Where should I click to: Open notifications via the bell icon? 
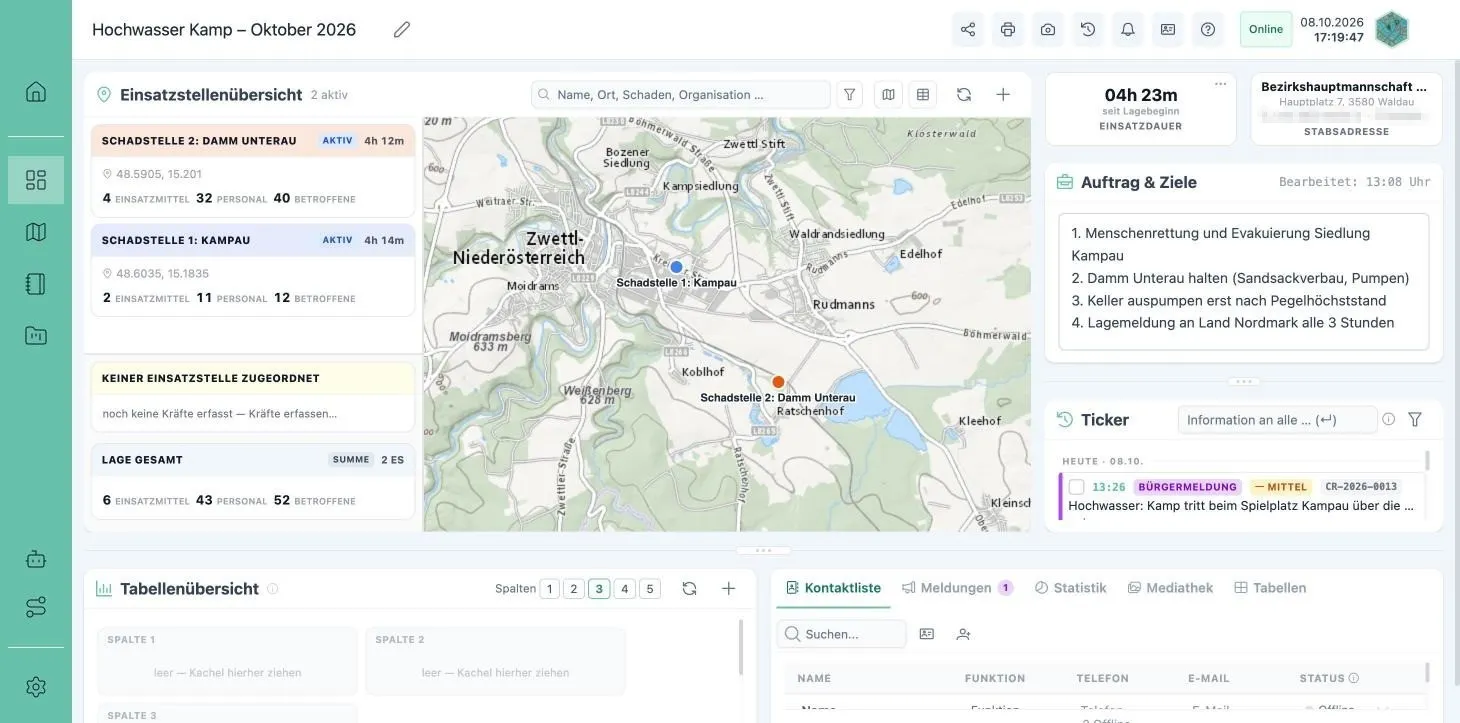1128,30
